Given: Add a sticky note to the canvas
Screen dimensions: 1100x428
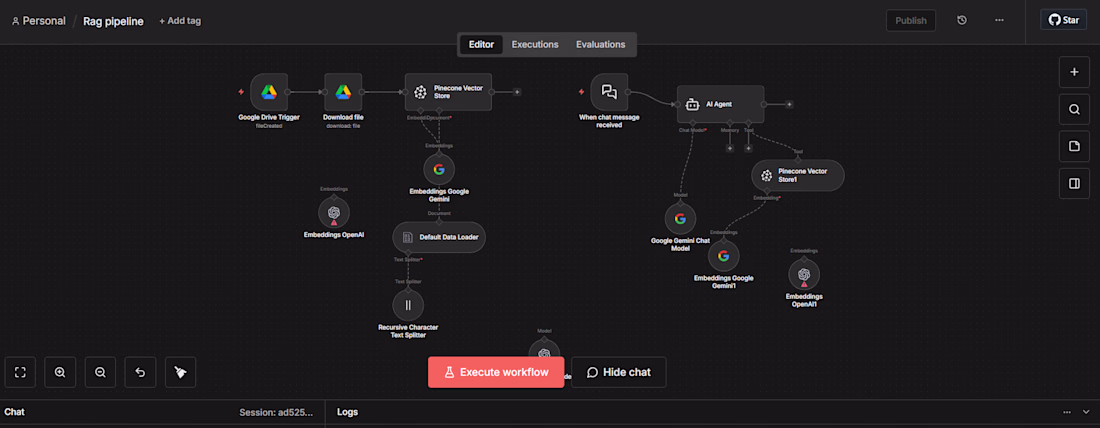Looking at the screenshot, I should tap(1074, 146).
